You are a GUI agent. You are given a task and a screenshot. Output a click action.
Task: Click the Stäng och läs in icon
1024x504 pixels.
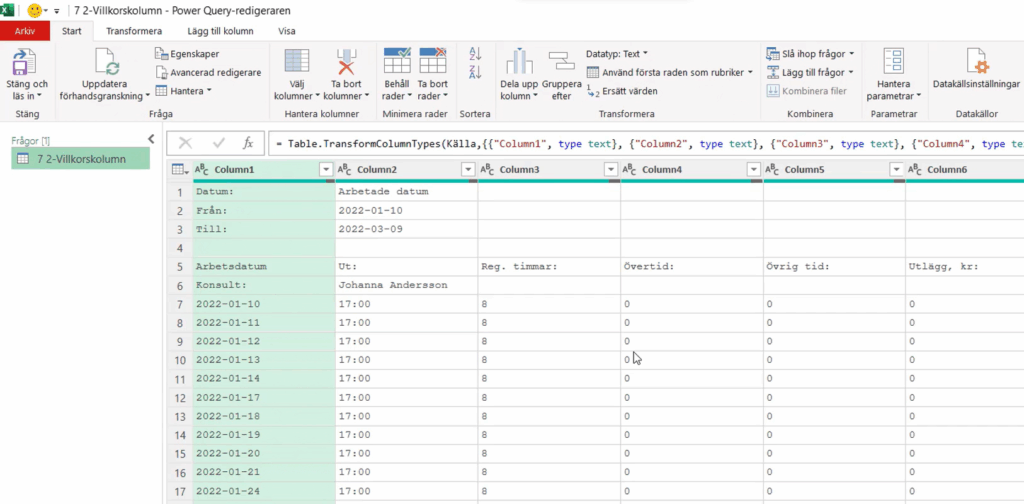[25, 64]
